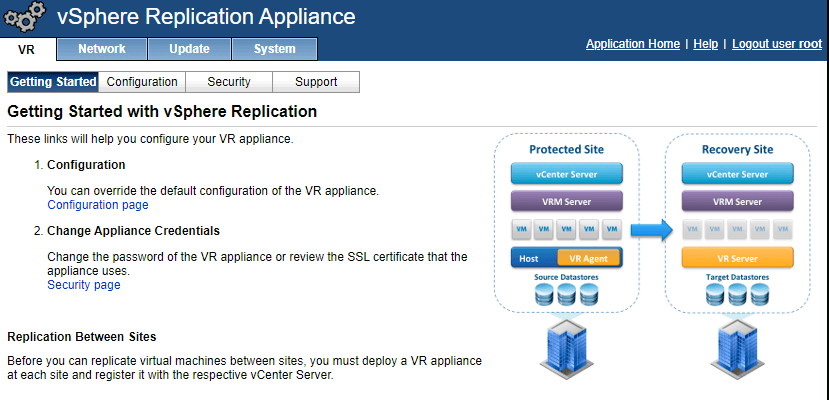This screenshot has width=829, height=400.
Task: Click first VM icon in Protected Site
Action: pyautogui.click(x=521, y=229)
